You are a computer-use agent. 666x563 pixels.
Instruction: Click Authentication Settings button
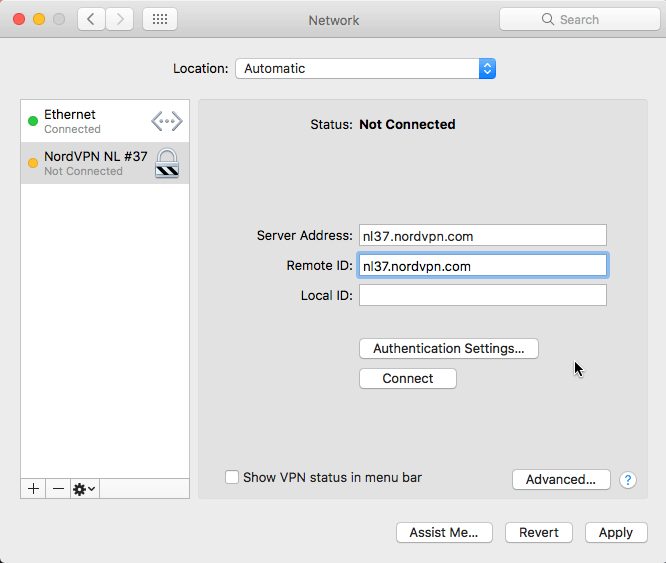(x=448, y=349)
